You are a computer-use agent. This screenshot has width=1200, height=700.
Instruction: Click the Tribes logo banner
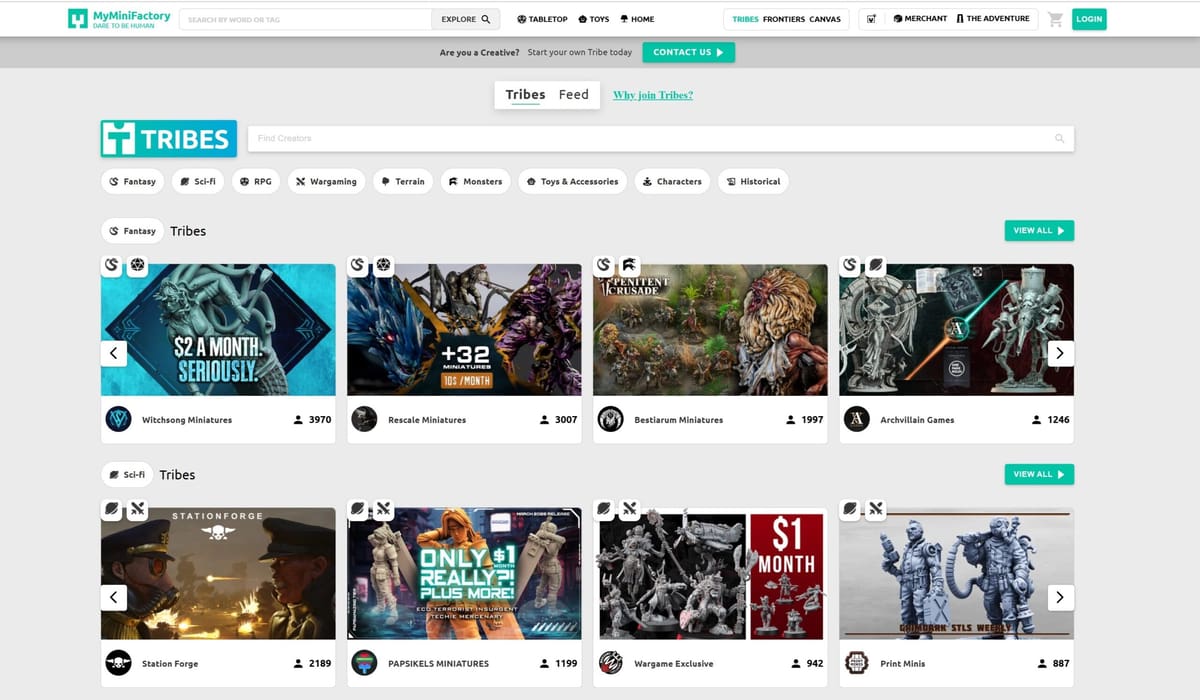point(169,139)
